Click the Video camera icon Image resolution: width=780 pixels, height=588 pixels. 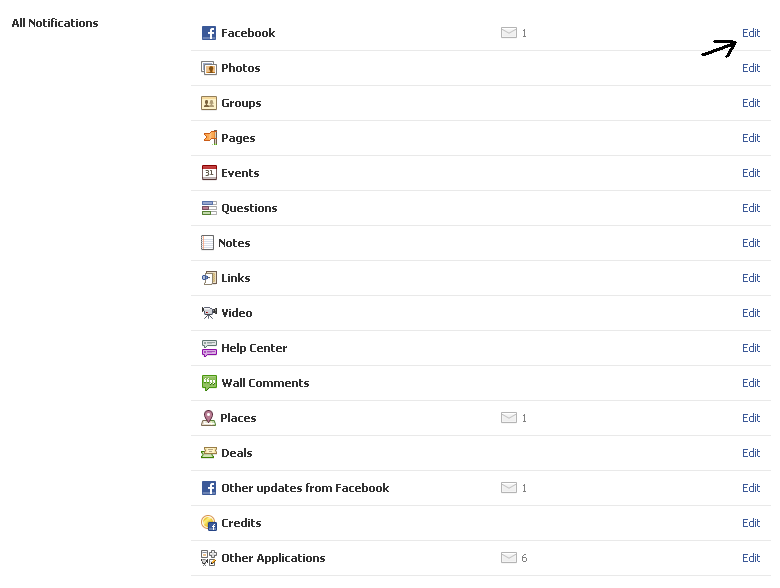pyautogui.click(x=208, y=313)
